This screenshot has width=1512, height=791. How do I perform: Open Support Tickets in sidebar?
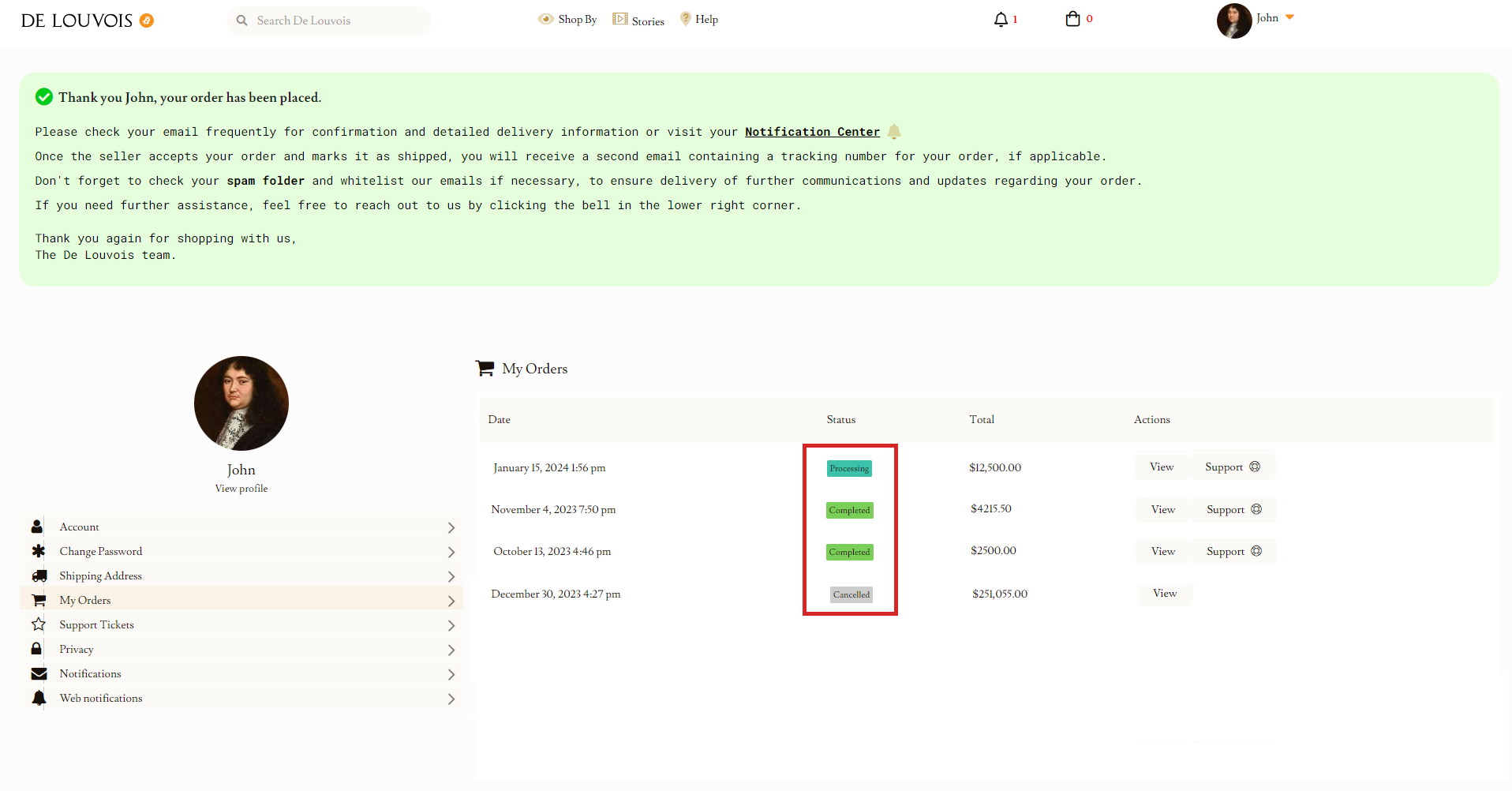[96, 625]
